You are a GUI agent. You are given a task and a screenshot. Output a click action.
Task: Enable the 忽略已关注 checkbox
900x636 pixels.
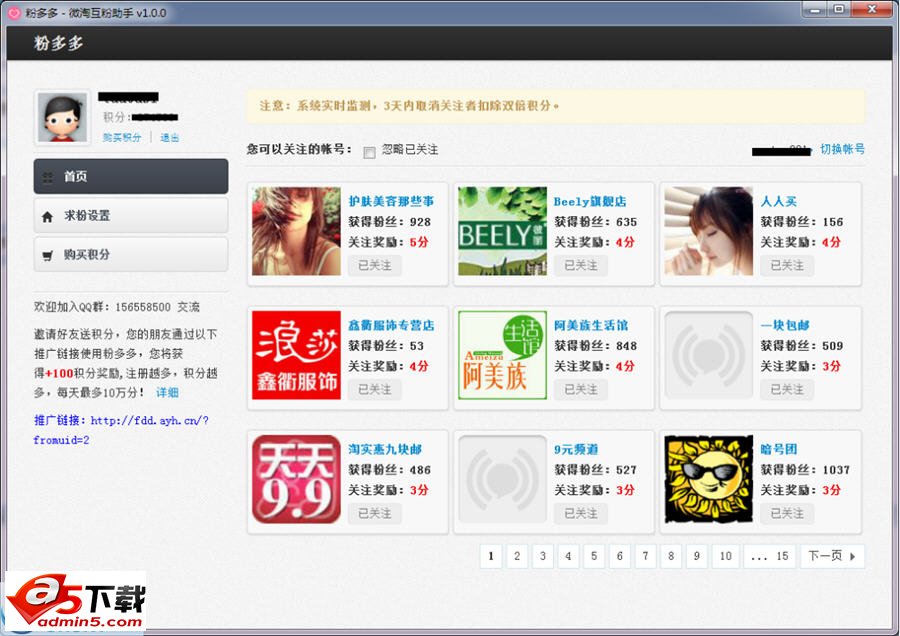pos(369,150)
